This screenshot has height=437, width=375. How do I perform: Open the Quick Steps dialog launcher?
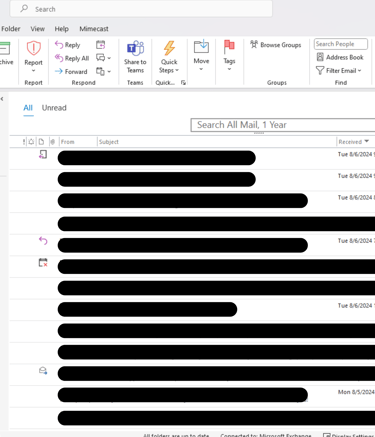[x=183, y=83]
